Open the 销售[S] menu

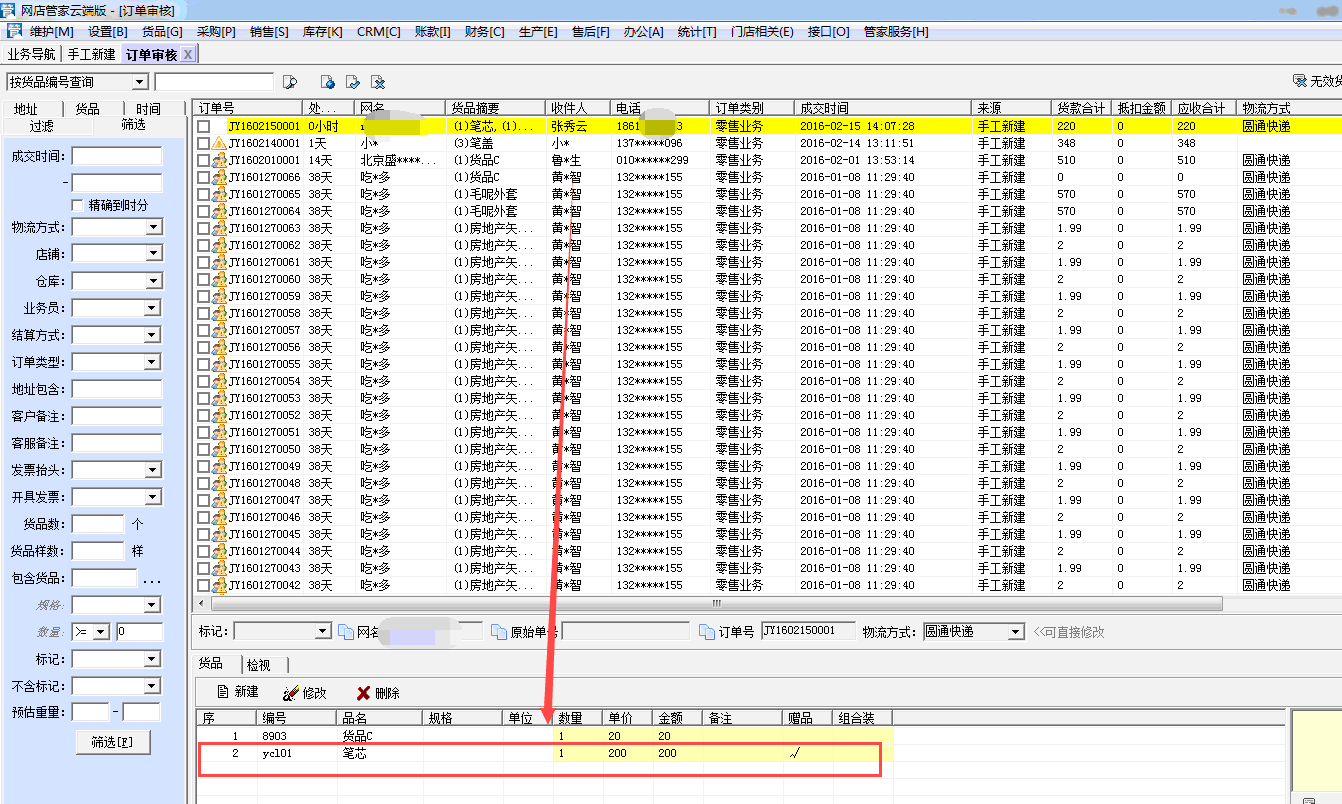click(269, 32)
